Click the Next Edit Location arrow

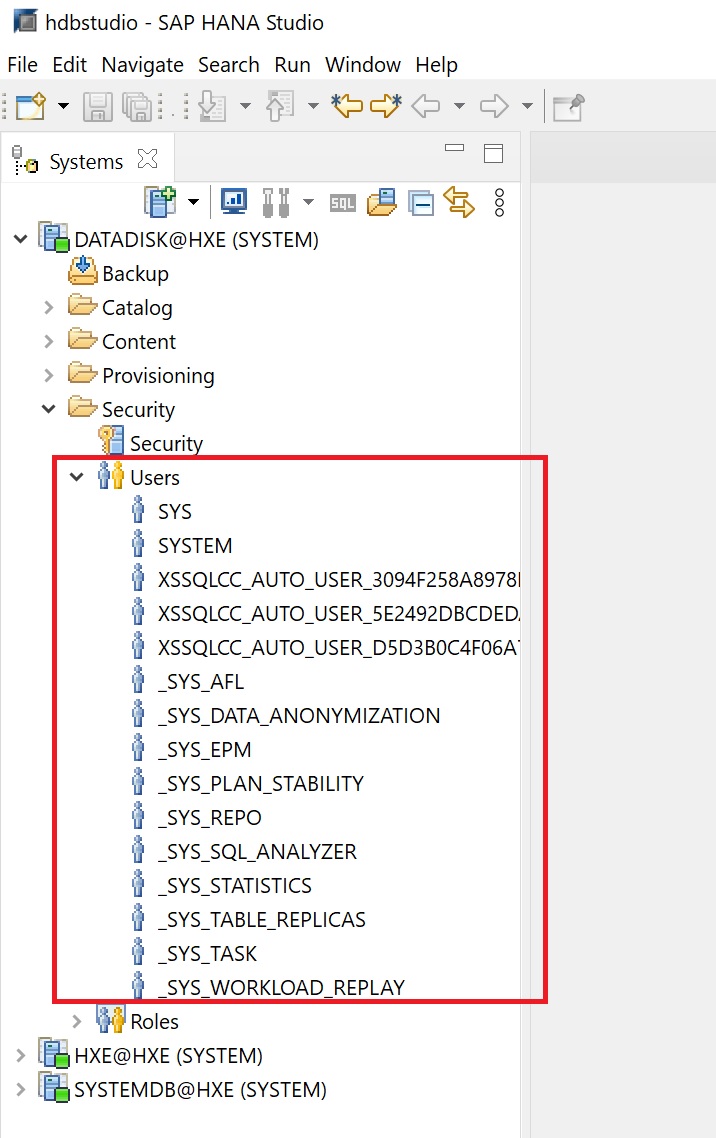tap(385, 106)
